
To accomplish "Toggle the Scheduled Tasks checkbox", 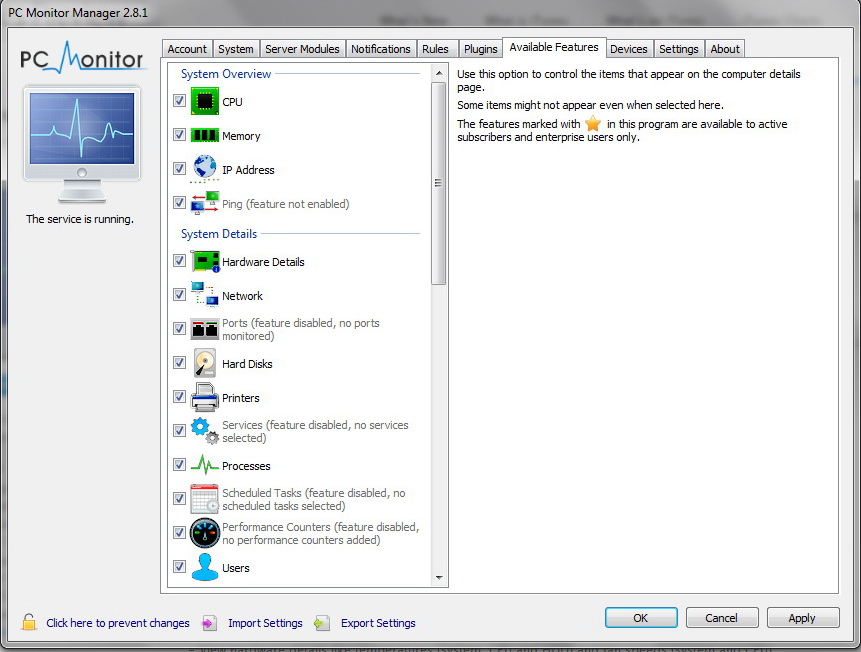I will [179, 499].
